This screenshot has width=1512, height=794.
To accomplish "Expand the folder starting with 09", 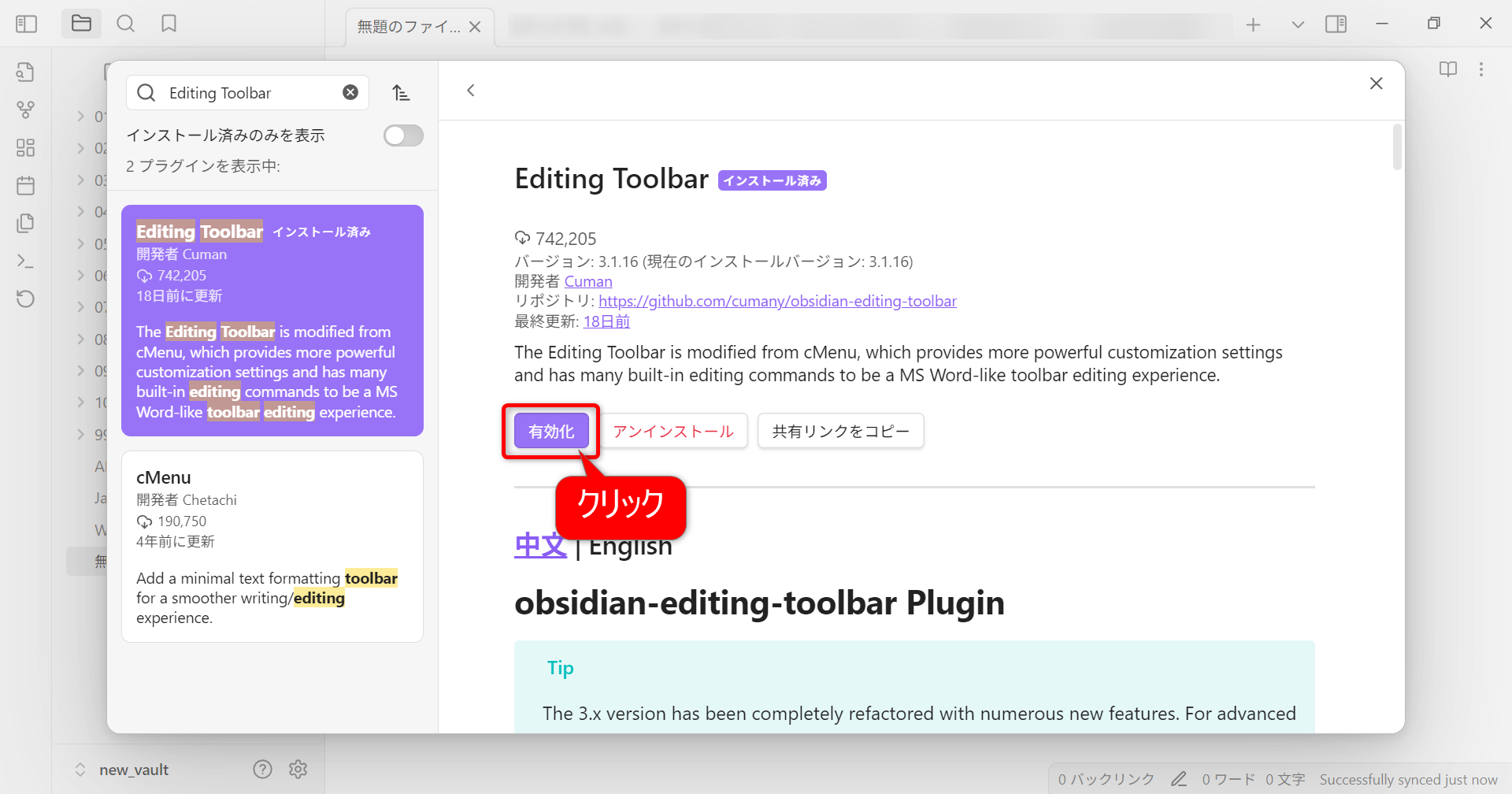I will point(80,370).
